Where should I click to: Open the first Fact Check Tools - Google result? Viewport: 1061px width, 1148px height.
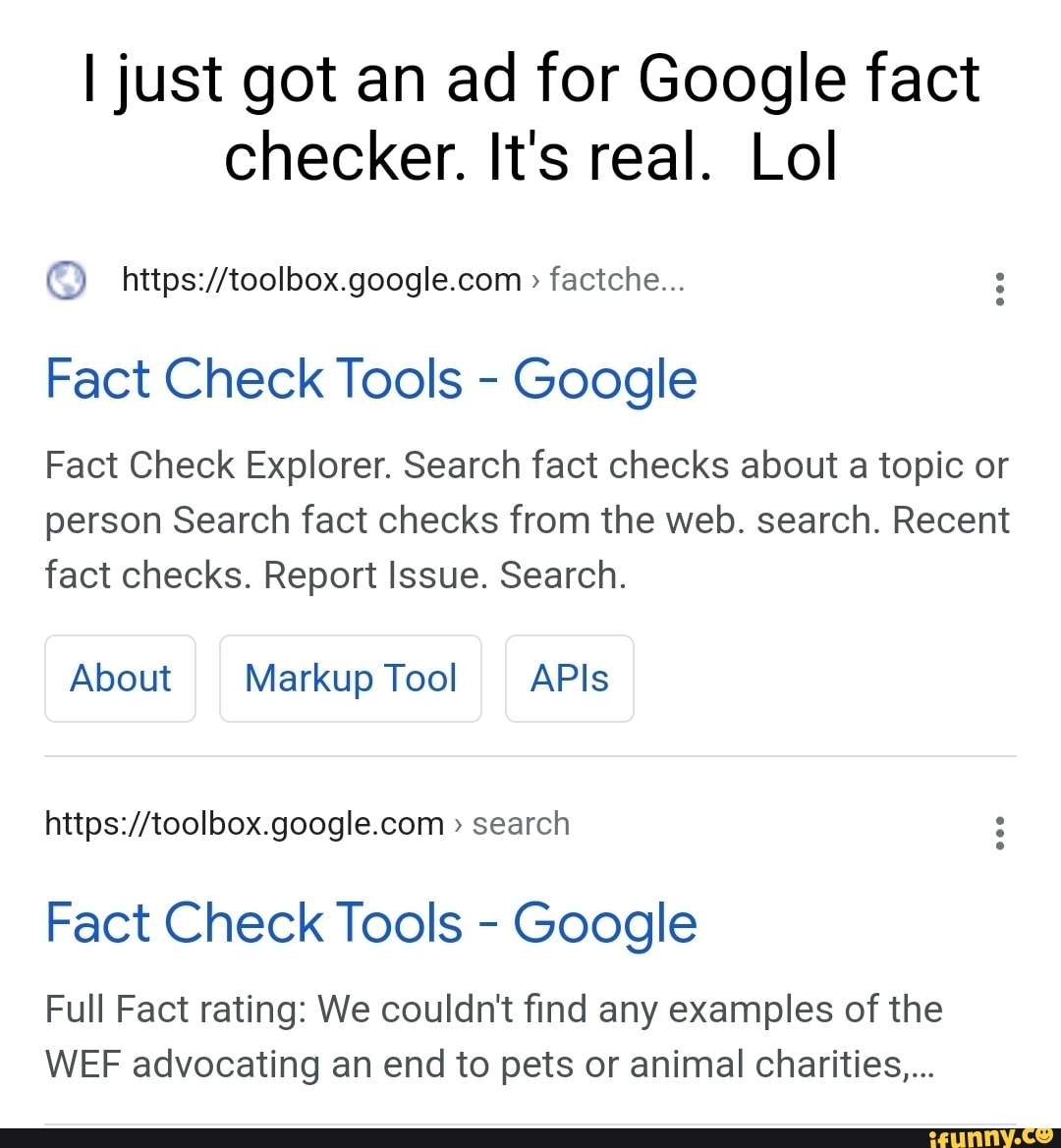(370, 379)
